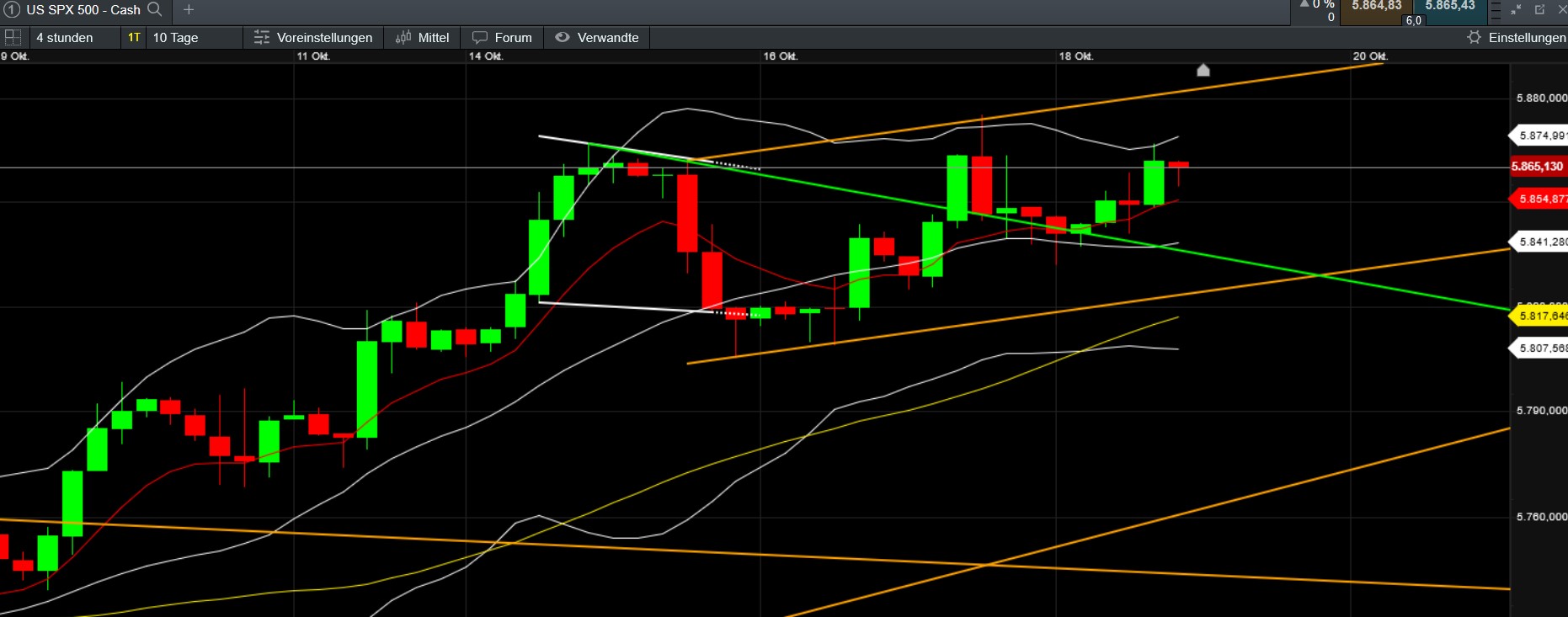Screen dimensions: 1568x617
Task: Click the shrink chart arrows icon
Action: pos(1516,9)
